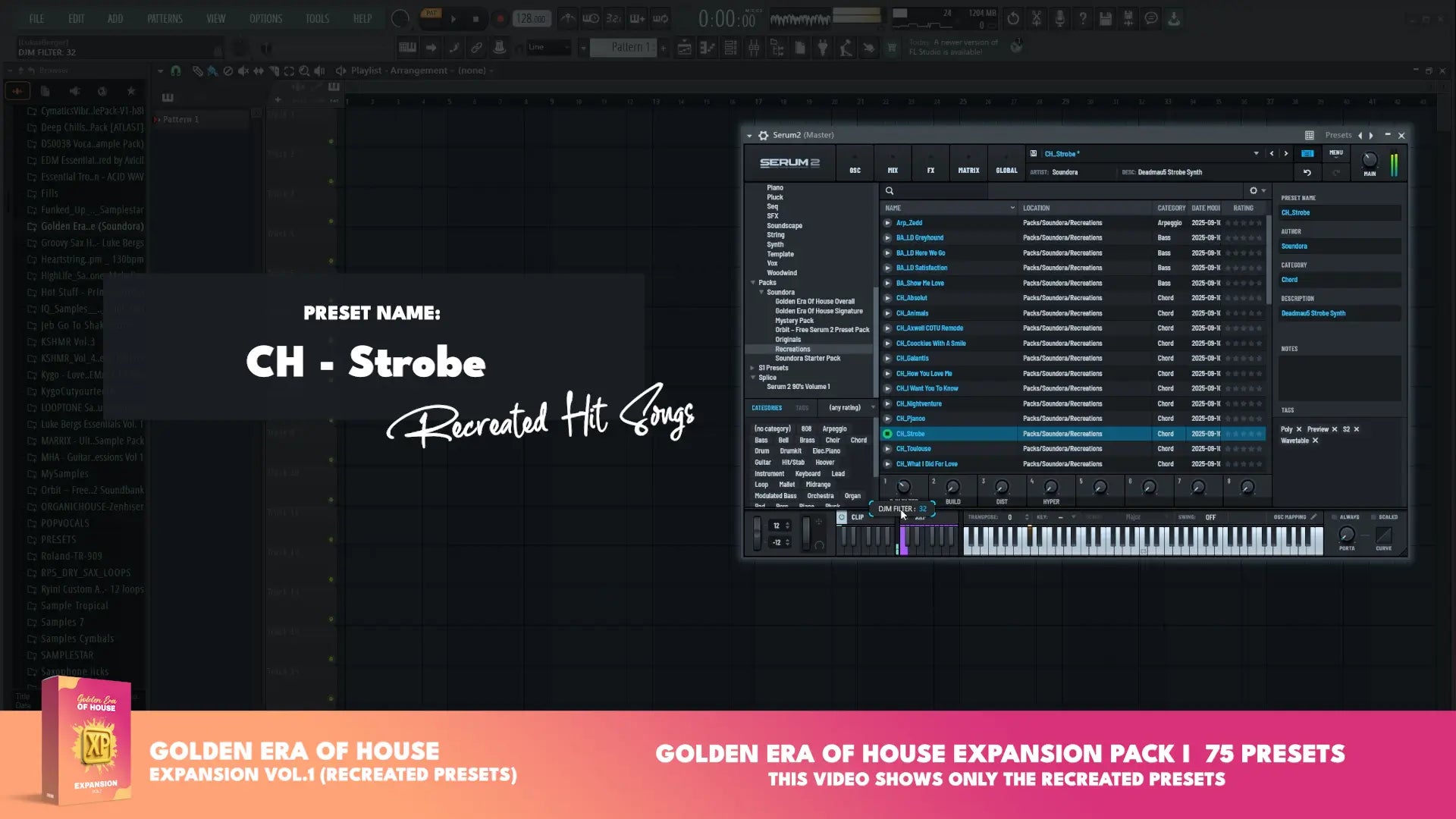Click the FL Studio record button

pos(500,19)
